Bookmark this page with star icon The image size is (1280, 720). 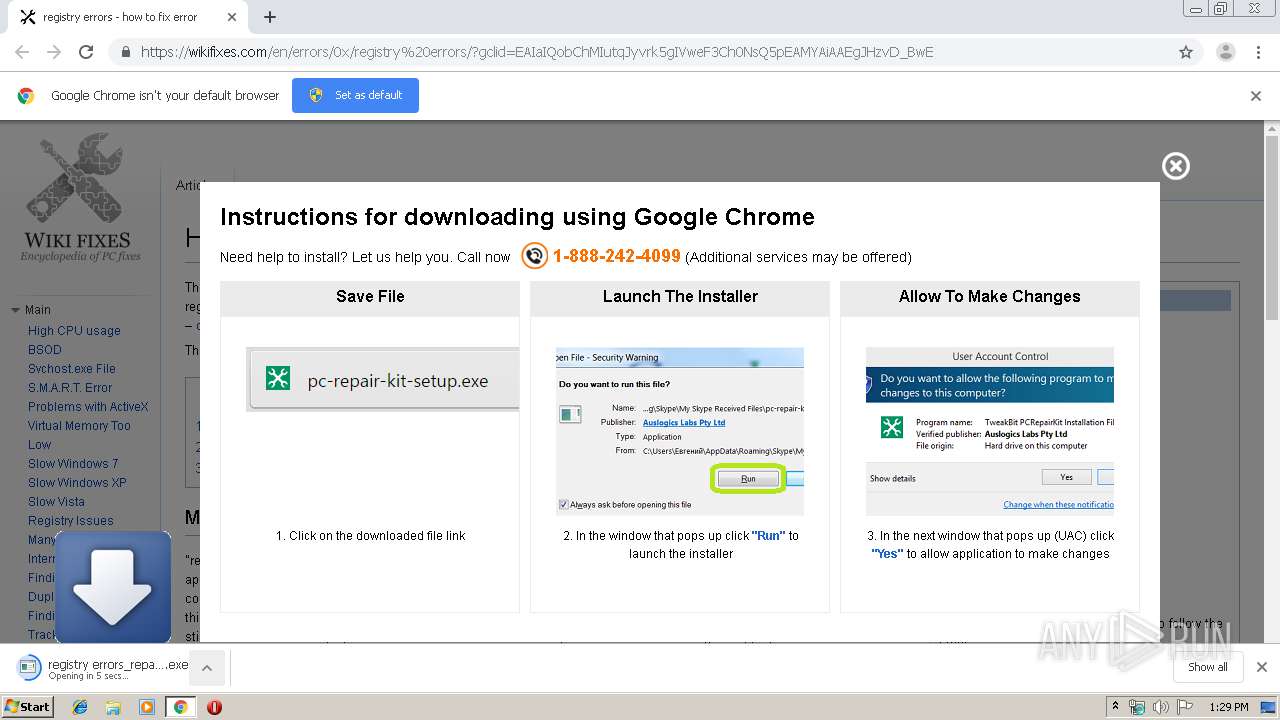(x=1186, y=52)
